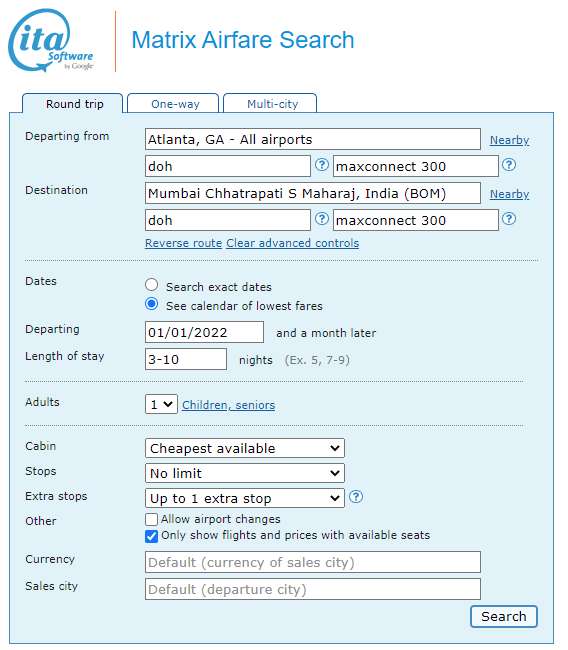Image resolution: width=568 pixels, height=650 pixels.
Task: Click the Search button
Action: click(504, 616)
